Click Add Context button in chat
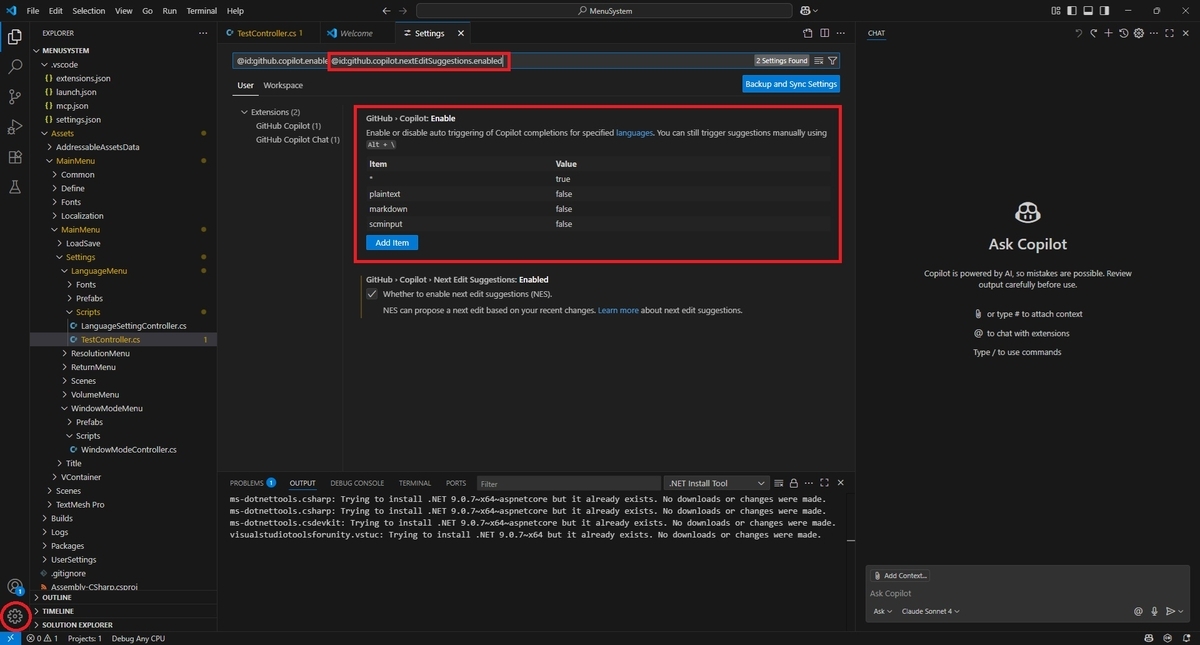Image resolution: width=1200 pixels, height=645 pixels. pos(900,575)
